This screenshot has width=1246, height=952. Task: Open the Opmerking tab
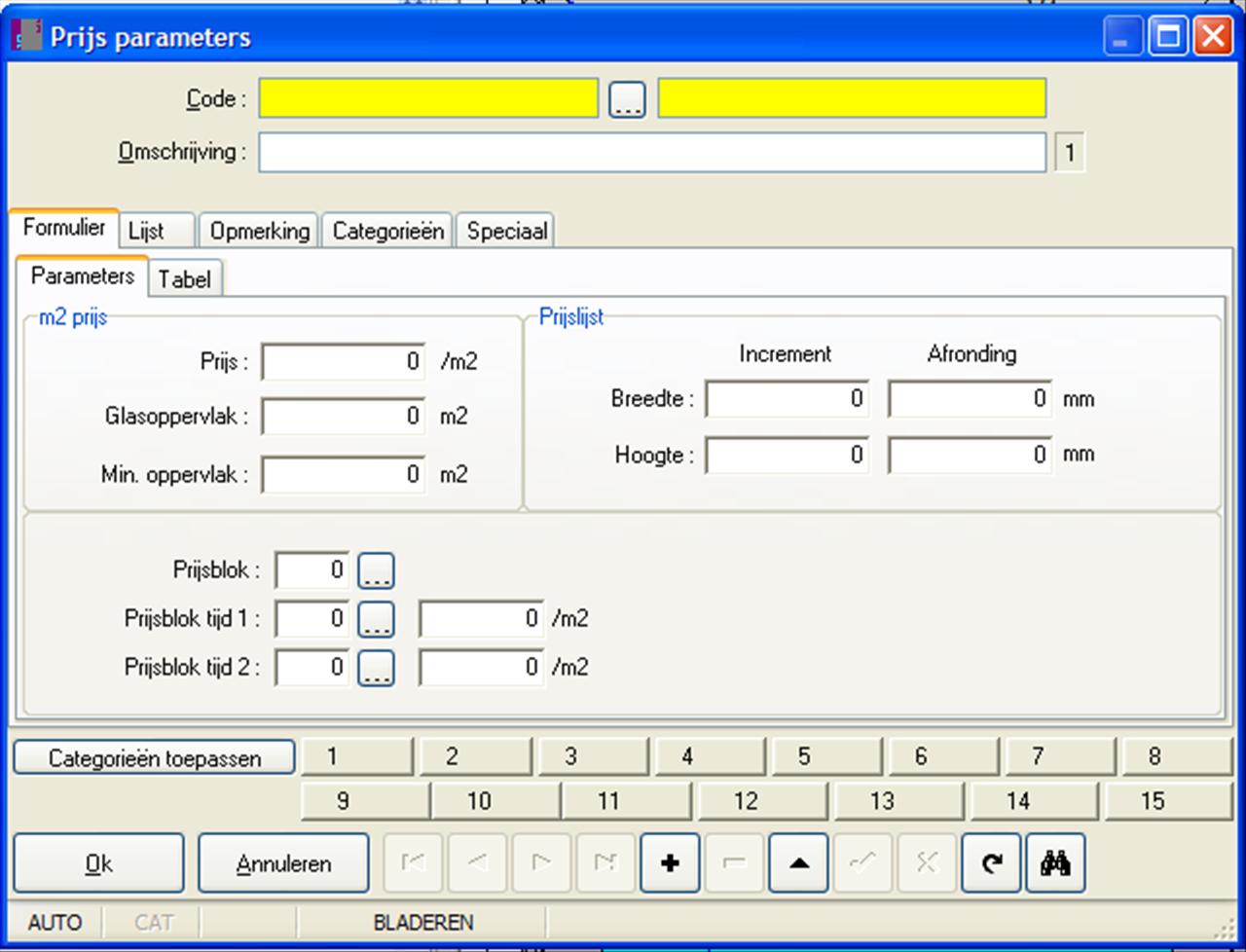point(260,232)
